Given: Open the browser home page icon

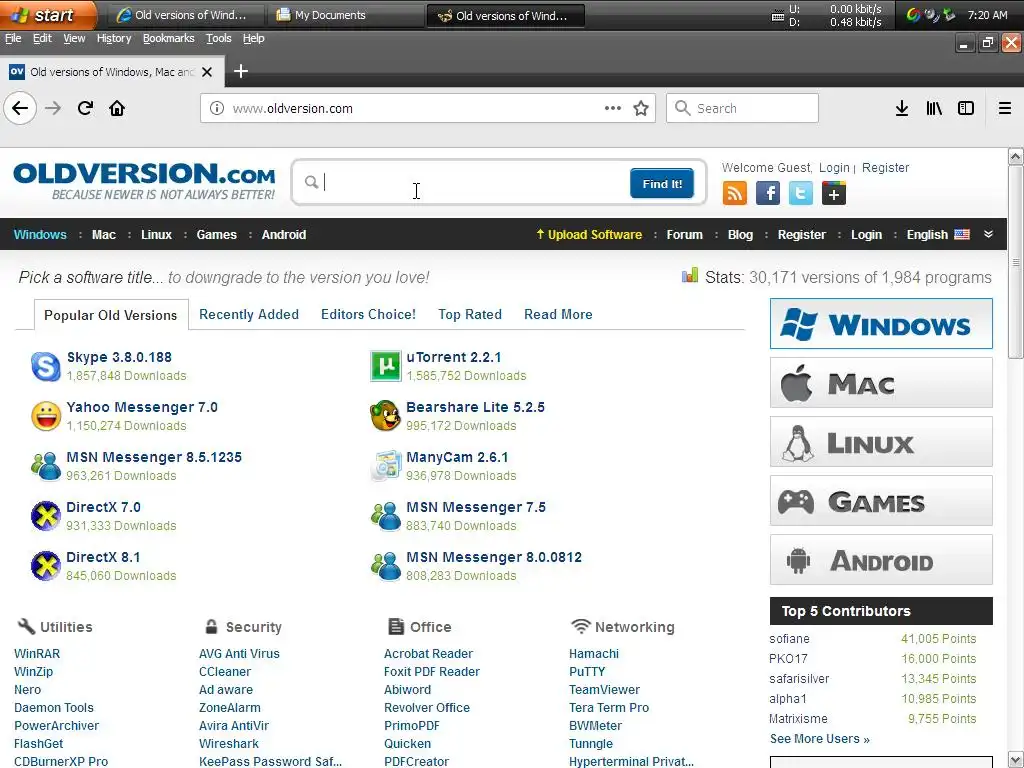Looking at the screenshot, I should tap(117, 108).
